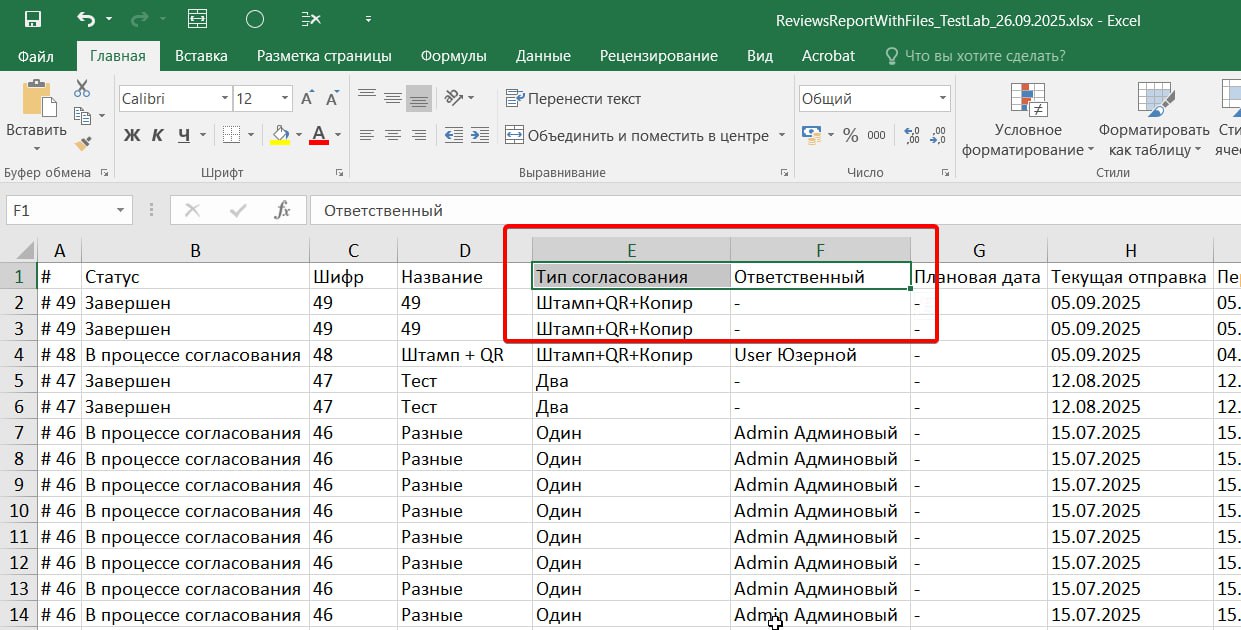This screenshot has width=1241, height=630.
Task: Copy selection with the copy icon
Action: tap(82, 116)
